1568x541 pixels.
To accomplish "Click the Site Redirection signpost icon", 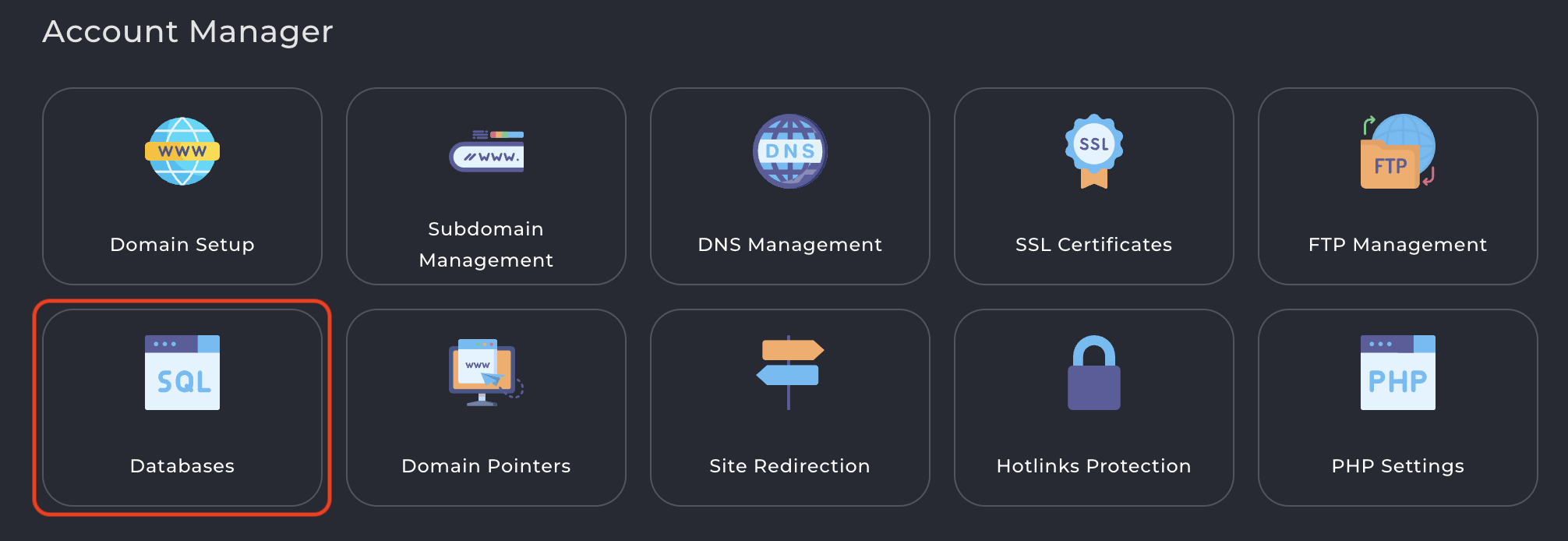I will tap(789, 373).
